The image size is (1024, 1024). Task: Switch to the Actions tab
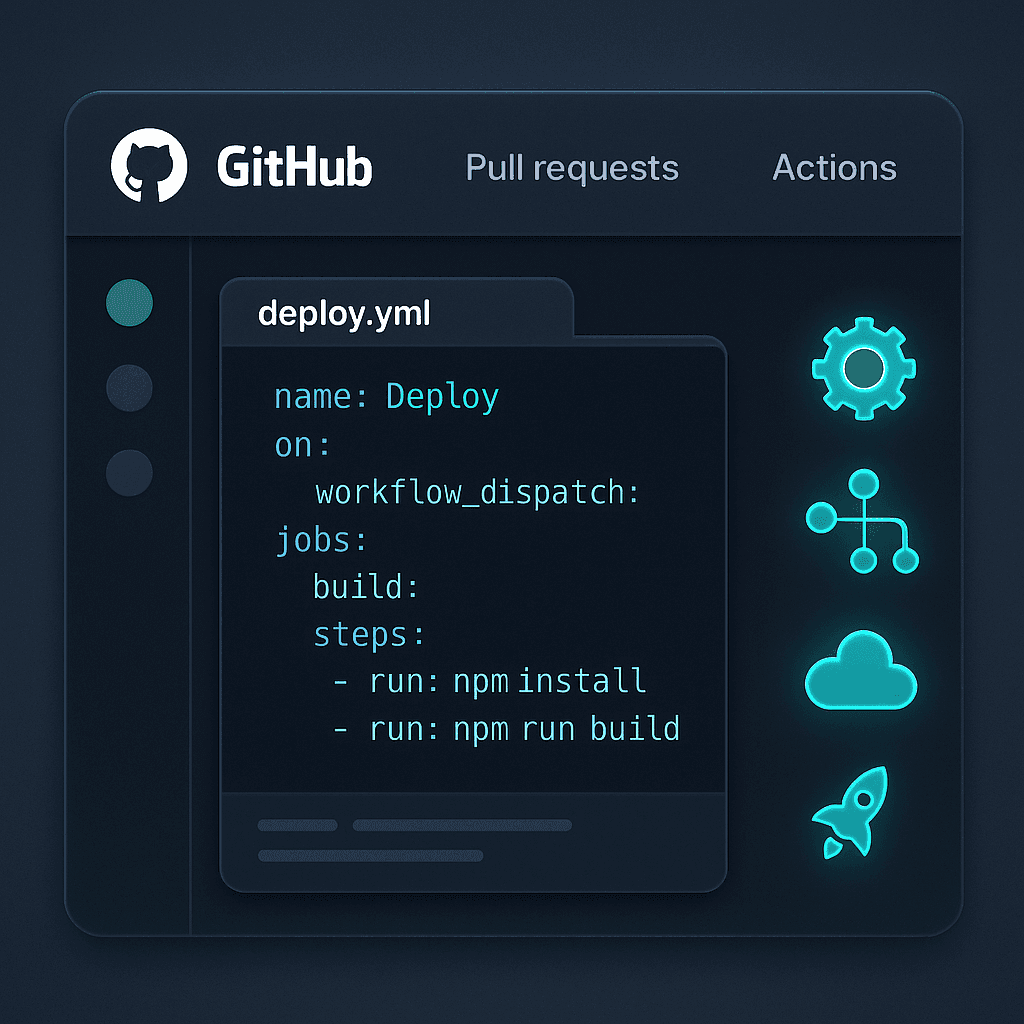point(834,168)
